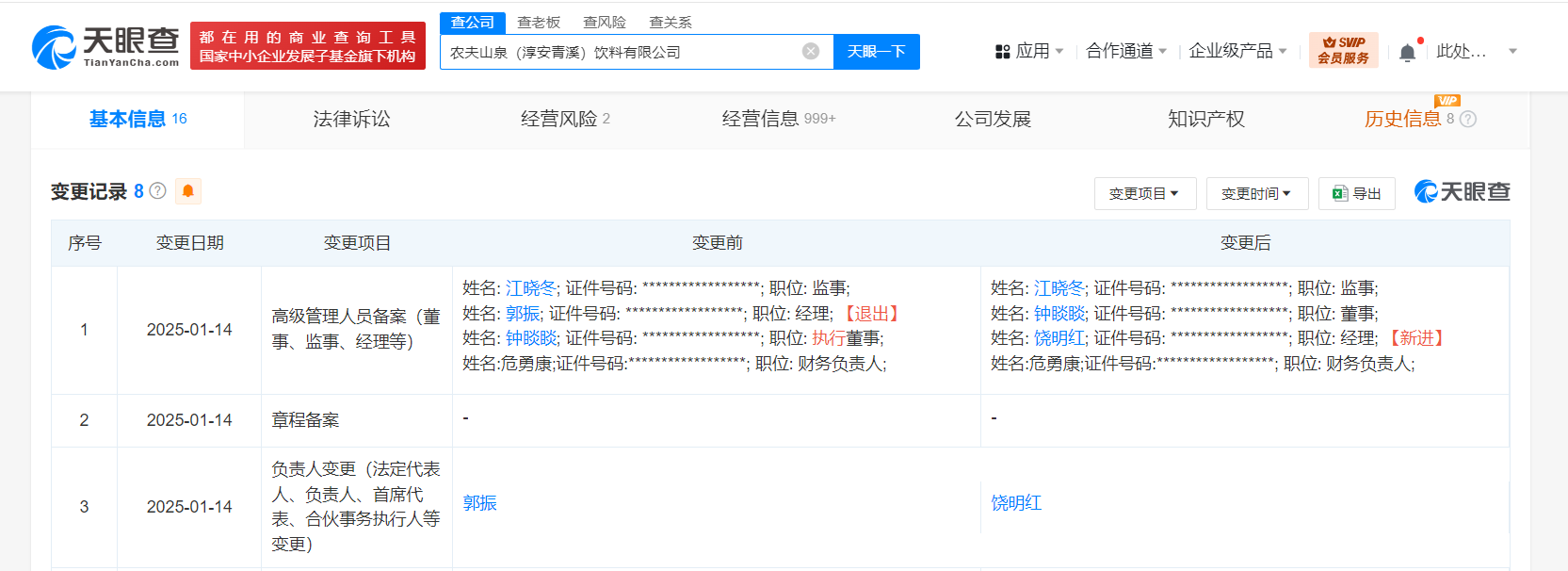Open 江晓冬 link in the 变更后 column

pyautogui.click(x=1059, y=288)
